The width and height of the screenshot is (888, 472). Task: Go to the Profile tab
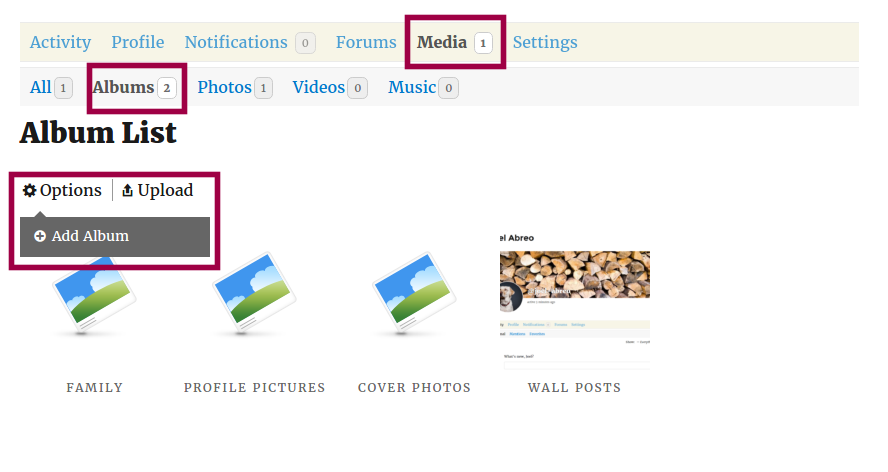[138, 42]
